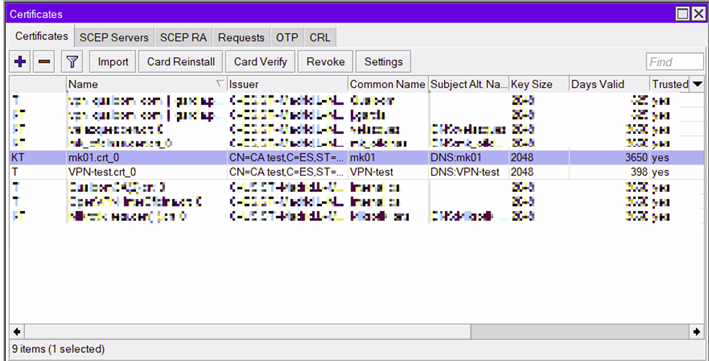
Task: Maximize the Certificates window
Action: [683, 14]
